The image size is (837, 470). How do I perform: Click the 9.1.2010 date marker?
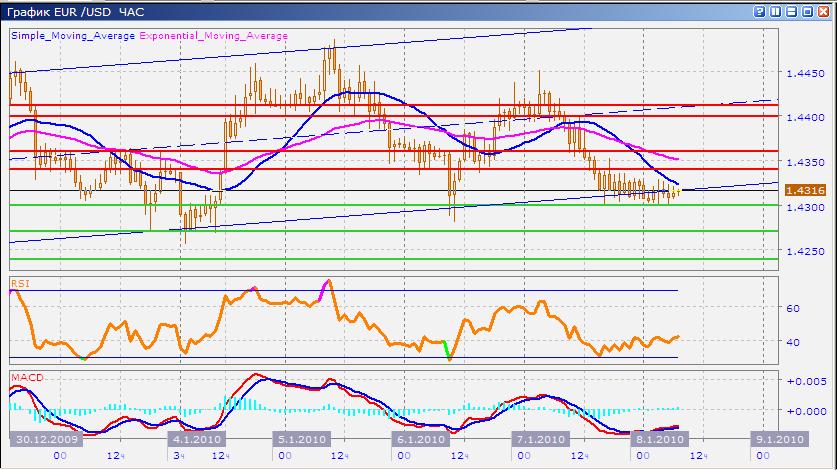point(778,439)
